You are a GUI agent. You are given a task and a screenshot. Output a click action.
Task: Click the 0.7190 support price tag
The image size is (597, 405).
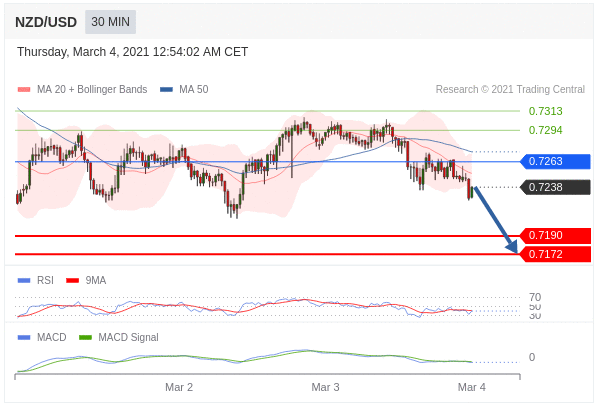coord(555,236)
